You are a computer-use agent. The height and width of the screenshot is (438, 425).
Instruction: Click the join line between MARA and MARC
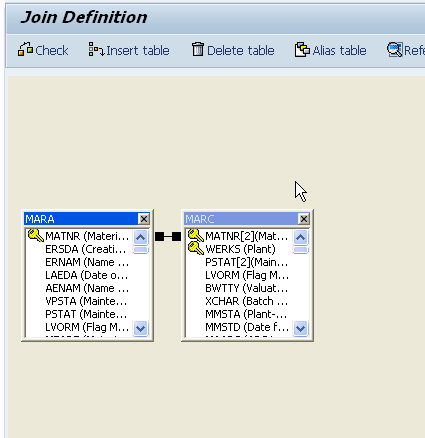pyautogui.click(x=168, y=237)
